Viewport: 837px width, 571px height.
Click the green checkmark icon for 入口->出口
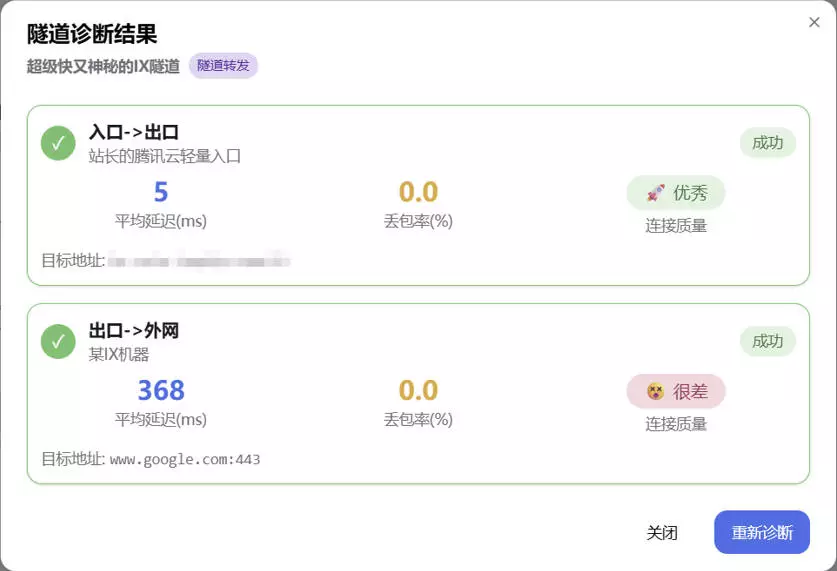pyautogui.click(x=58, y=143)
